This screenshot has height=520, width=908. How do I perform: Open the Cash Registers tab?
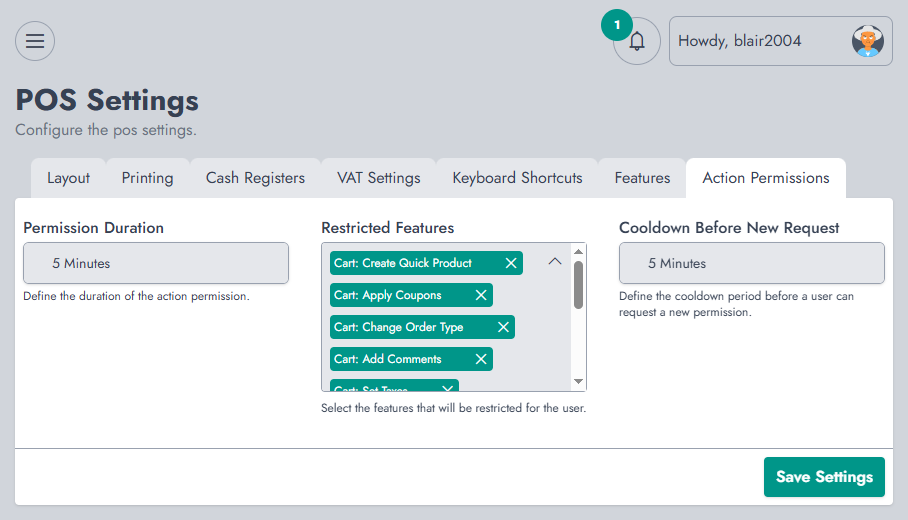pyautogui.click(x=255, y=178)
